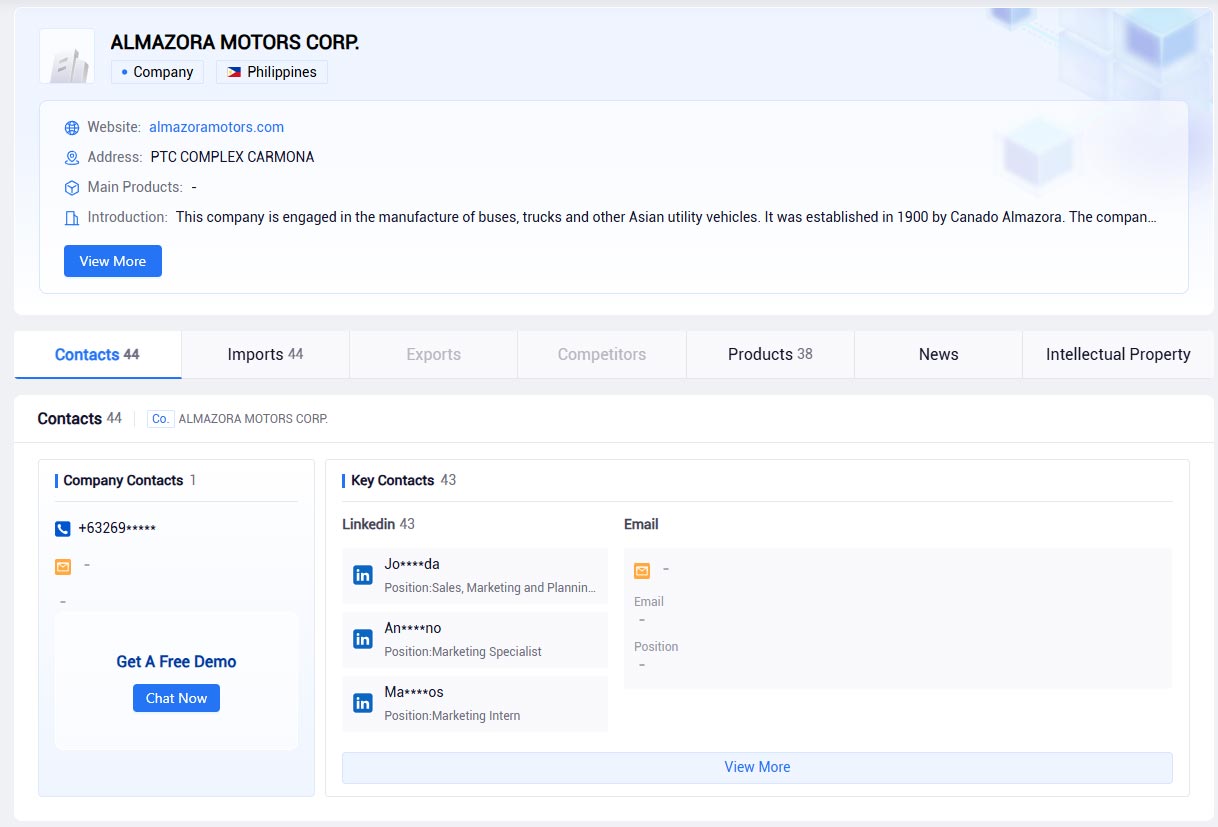Image resolution: width=1218 pixels, height=827 pixels.
Task: Click the Chat Now button
Action: click(x=176, y=698)
